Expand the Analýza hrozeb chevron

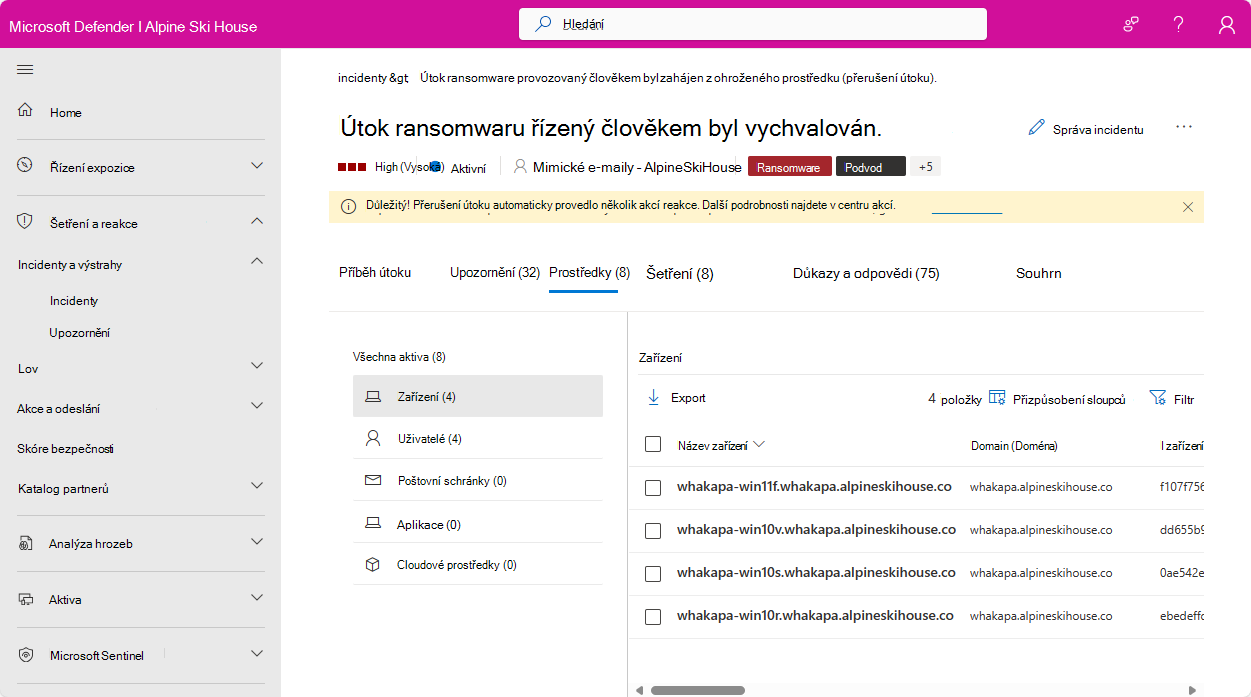(257, 542)
